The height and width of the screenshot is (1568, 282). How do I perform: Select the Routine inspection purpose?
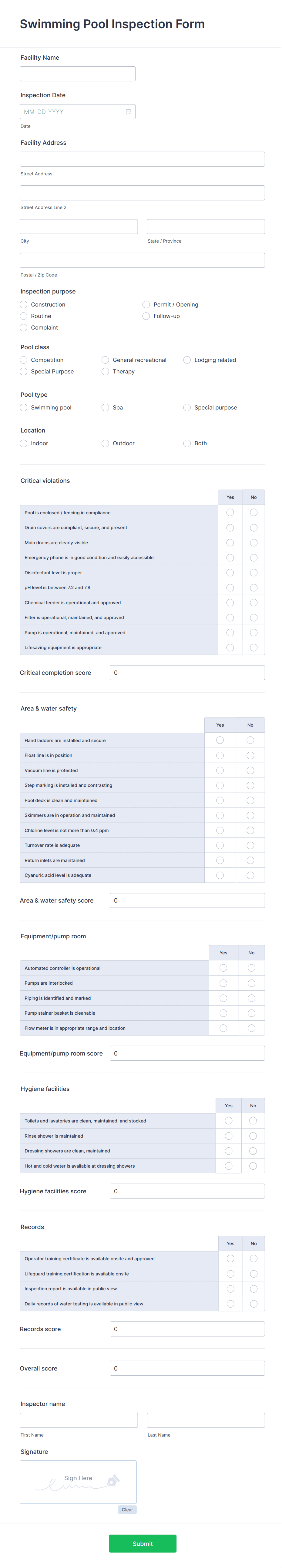pyautogui.click(x=23, y=316)
